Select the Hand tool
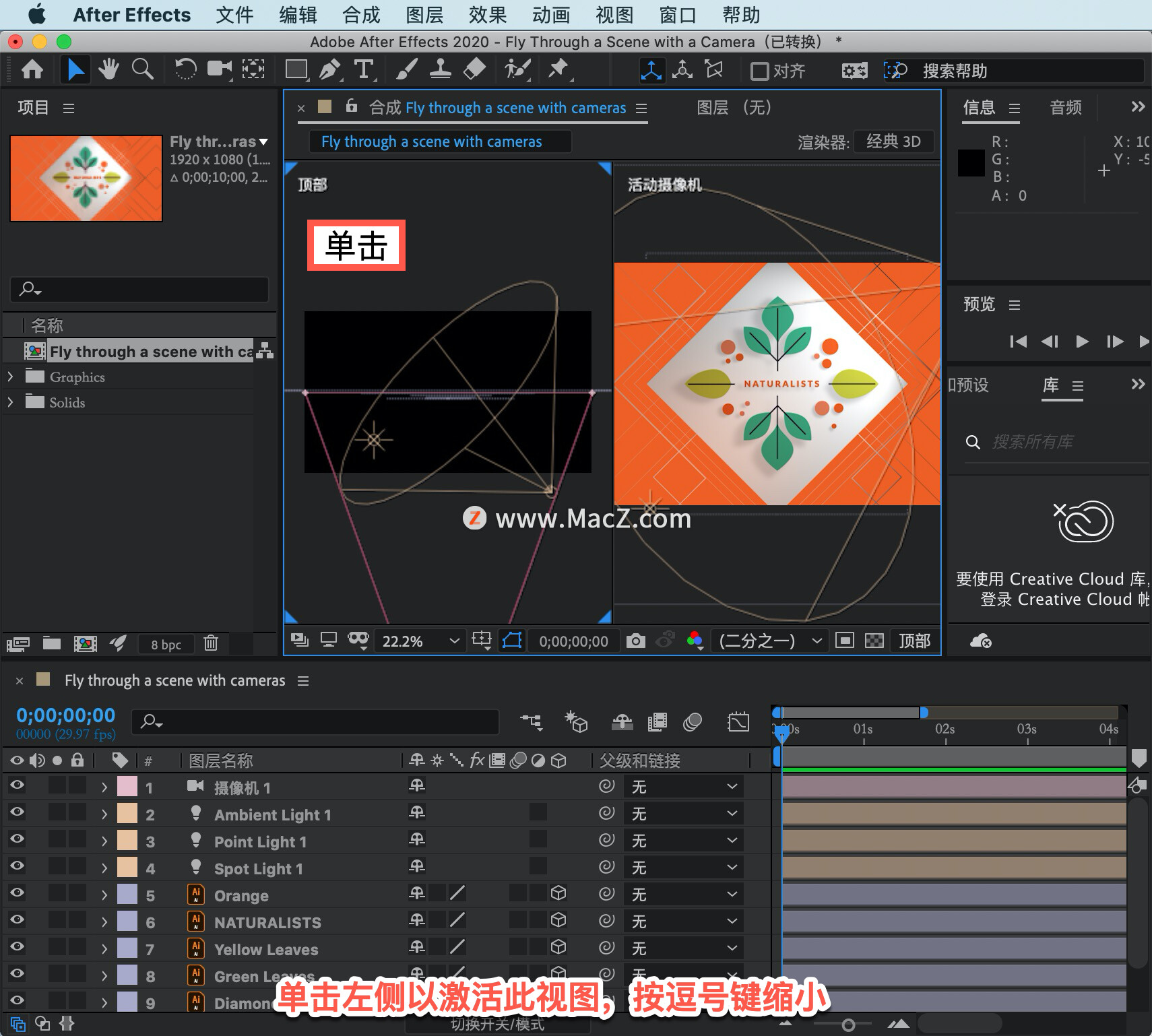The width and height of the screenshot is (1152, 1036). coord(108,69)
